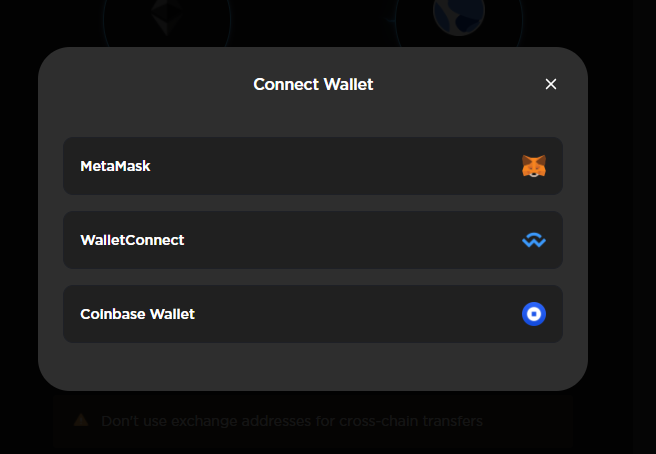This screenshot has width=656, height=454.
Task: Click the blue WalletConnect wave icon
Action: point(534,240)
